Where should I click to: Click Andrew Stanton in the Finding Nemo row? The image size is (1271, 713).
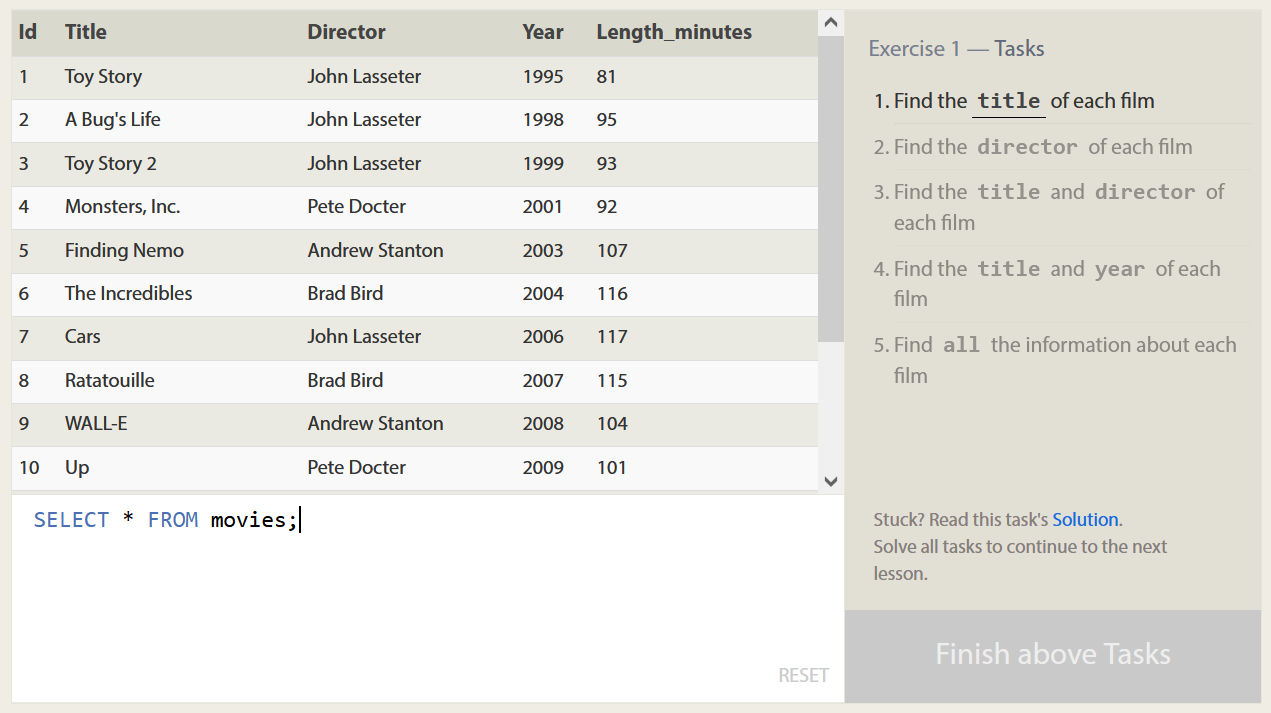click(375, 250)
